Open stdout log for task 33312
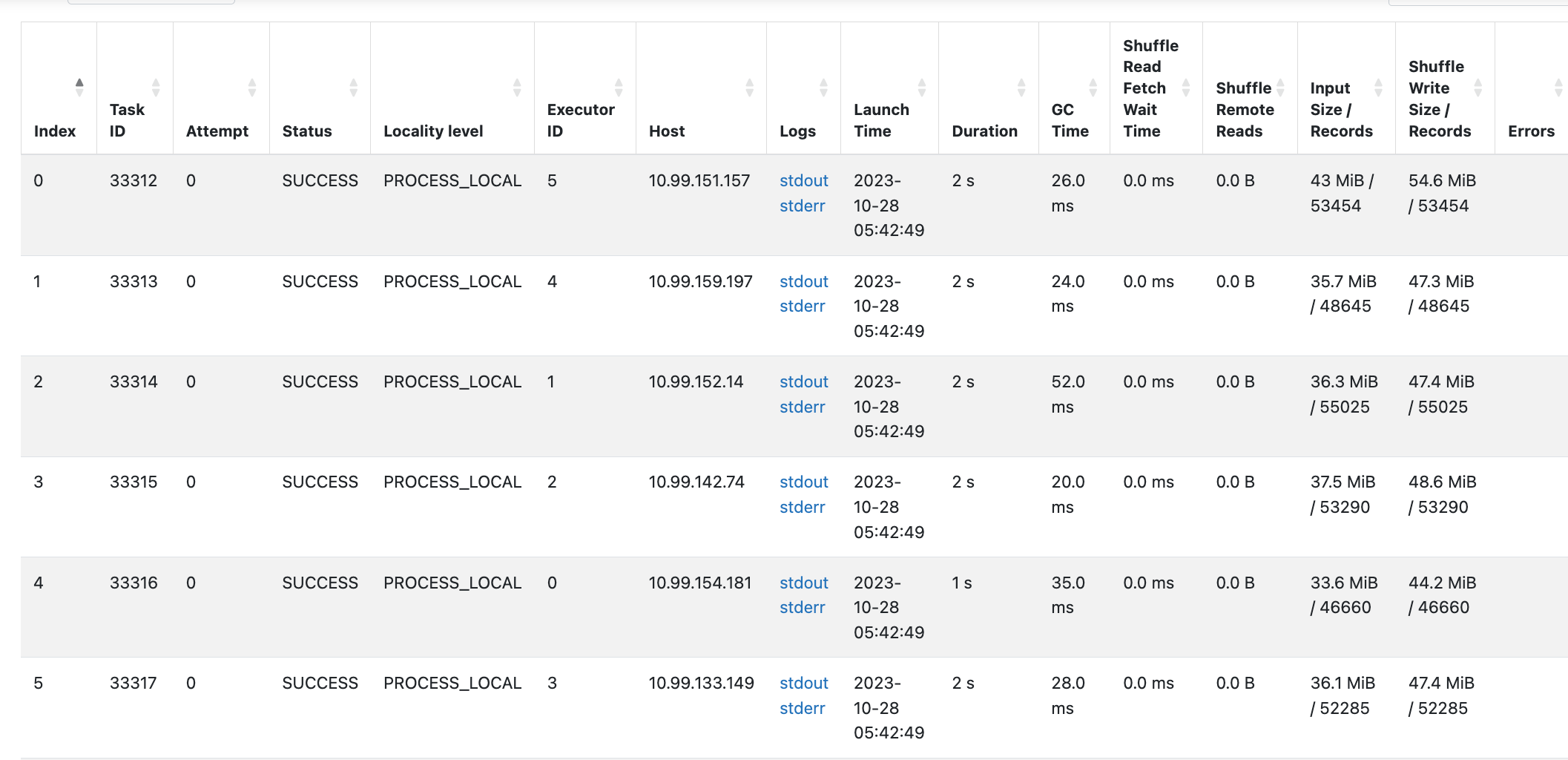This screenshot has height=760, width=1568. point(803,180)
